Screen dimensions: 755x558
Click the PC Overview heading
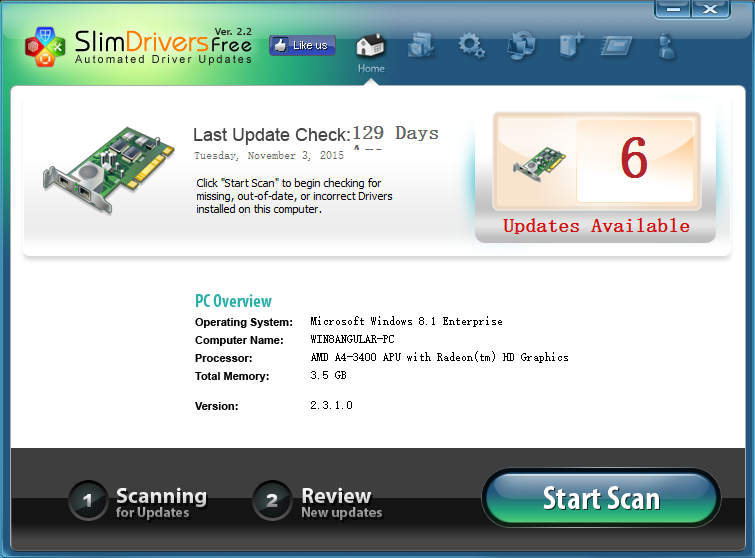[233, 301]
